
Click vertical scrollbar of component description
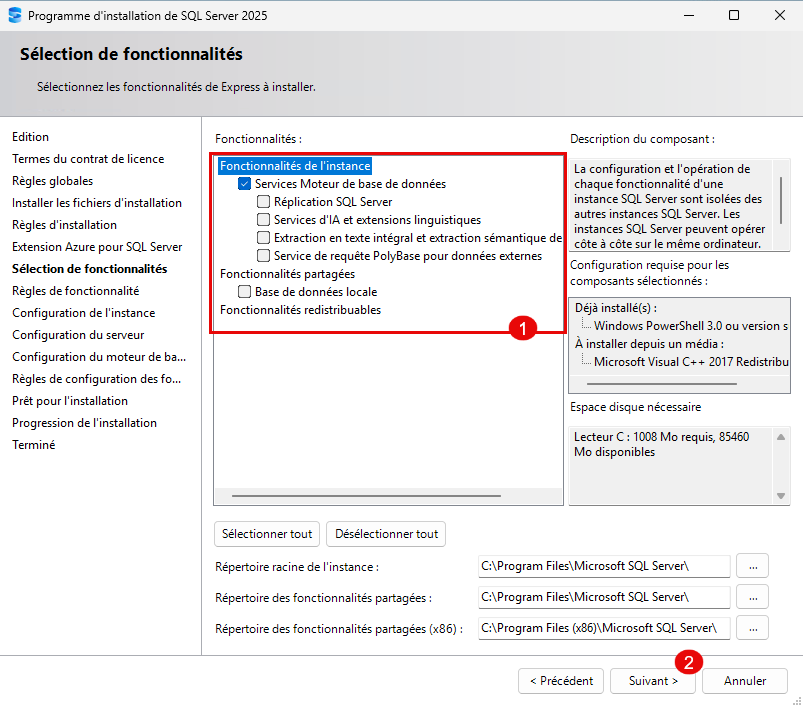781,201
